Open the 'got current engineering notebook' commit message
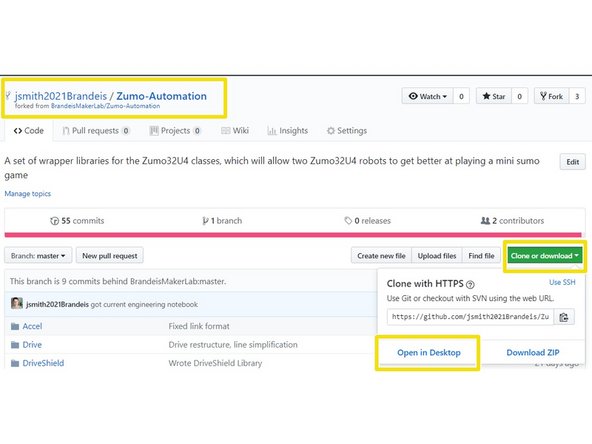Viewport: 592px width, 444px height. coord(144,304)
